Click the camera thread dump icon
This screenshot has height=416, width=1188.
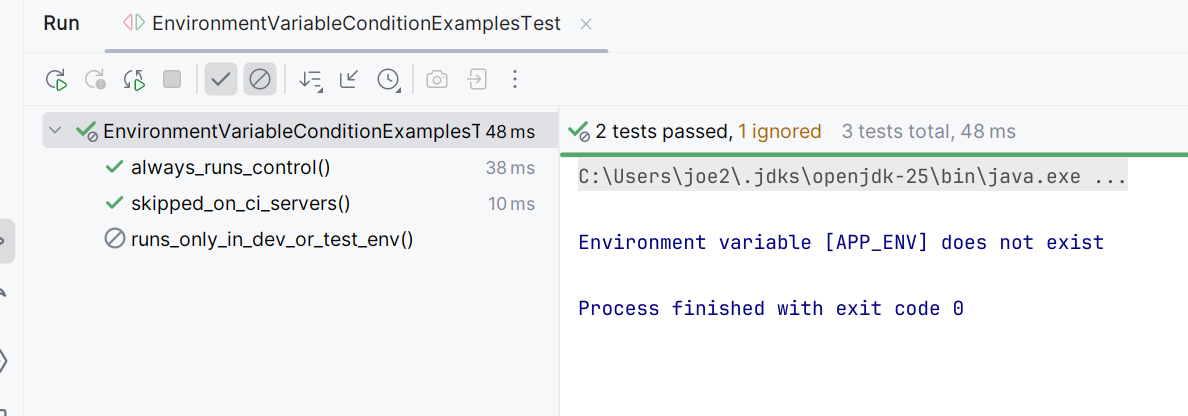[x=437, y=79]
